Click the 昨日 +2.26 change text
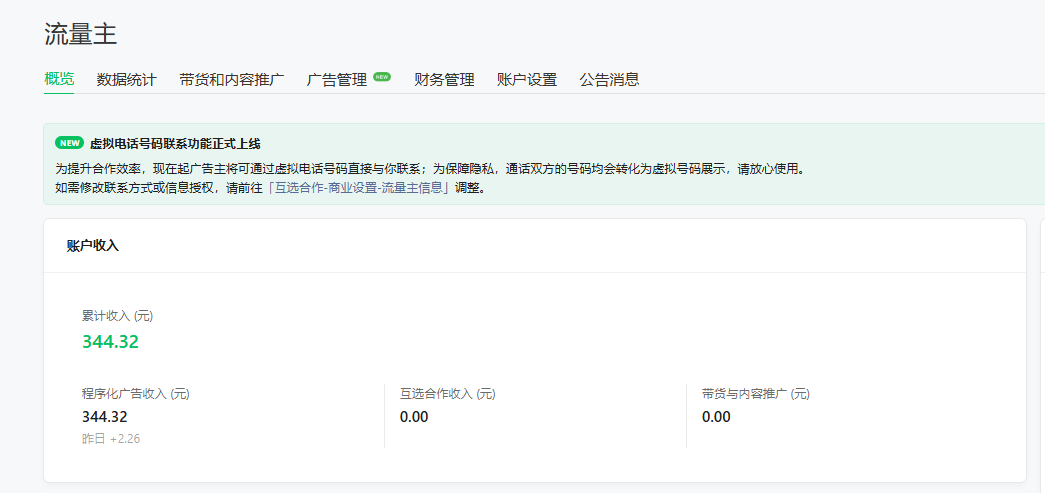Image resolution: width=1045 pixels, height=493 pixels. (x=111, y=439)
